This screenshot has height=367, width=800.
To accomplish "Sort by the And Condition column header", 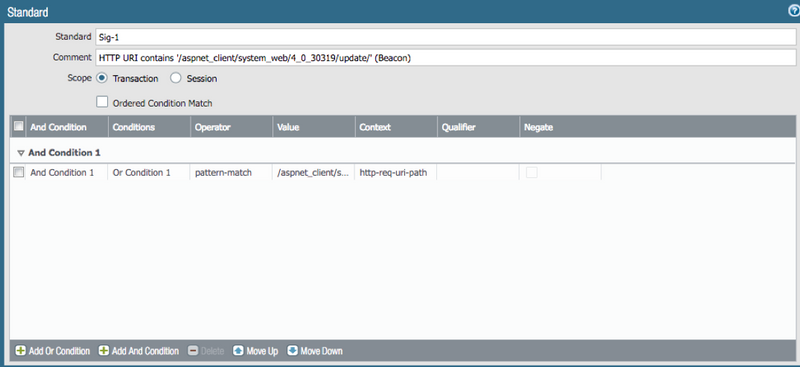I will [67, 127].
